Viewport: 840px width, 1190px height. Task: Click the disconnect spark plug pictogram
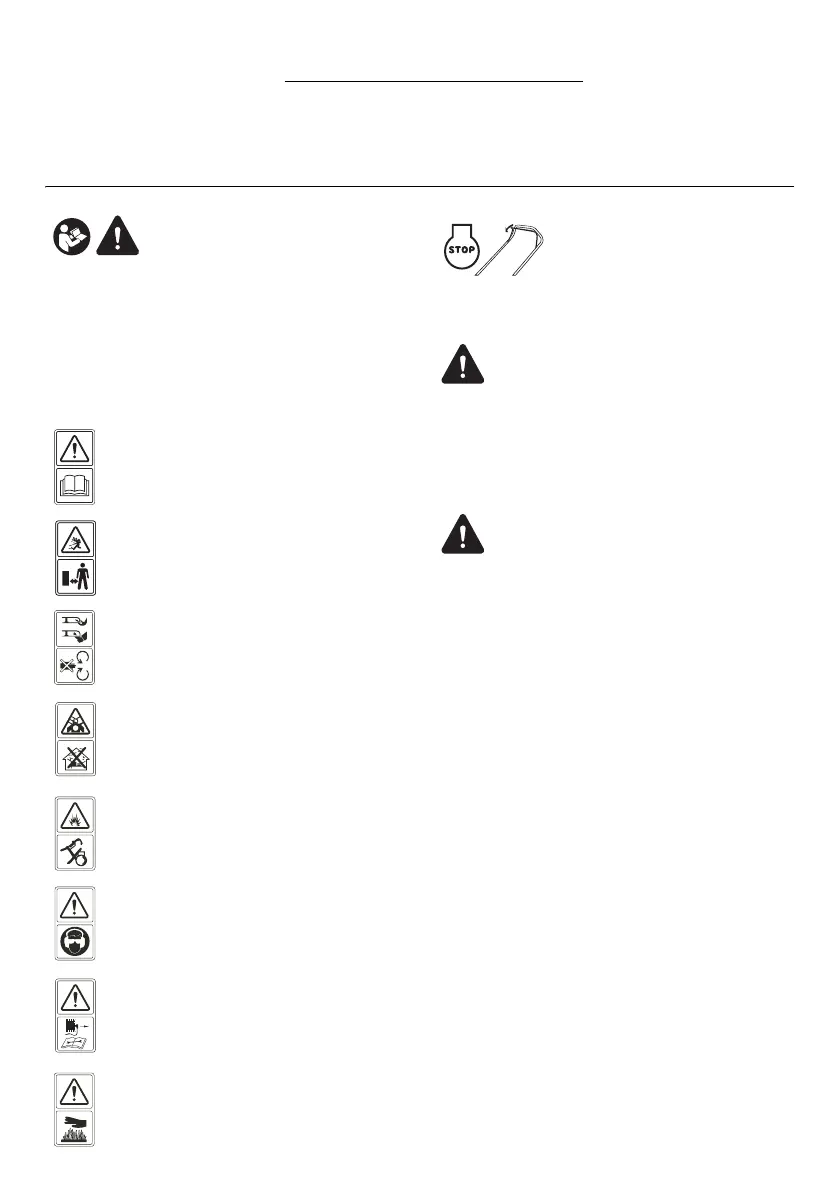[75, 1034]
